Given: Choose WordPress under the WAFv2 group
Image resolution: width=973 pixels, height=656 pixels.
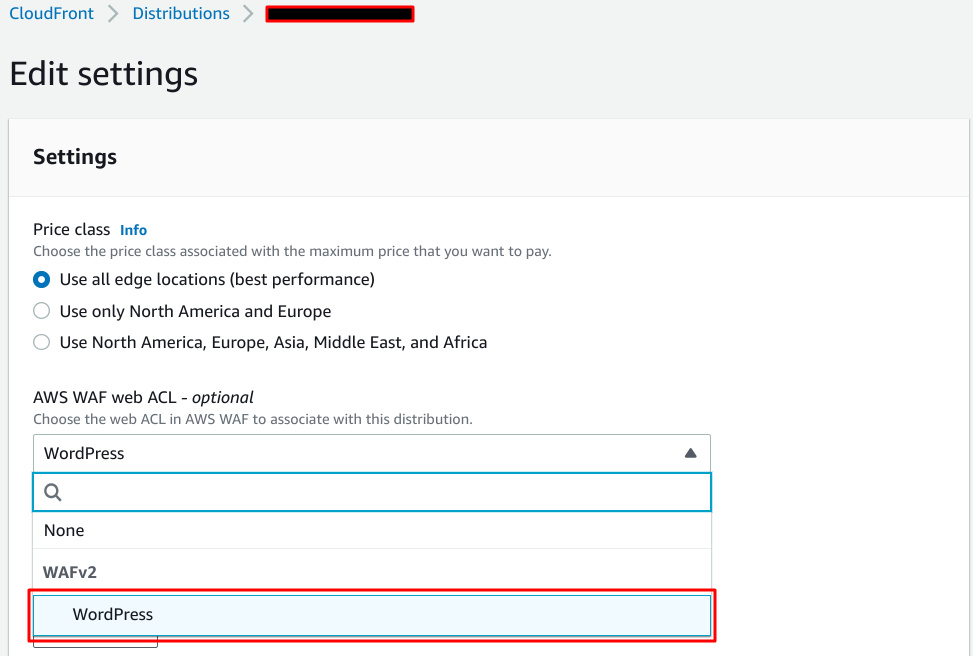Looking at the screenshot, I should coord(372,614).
